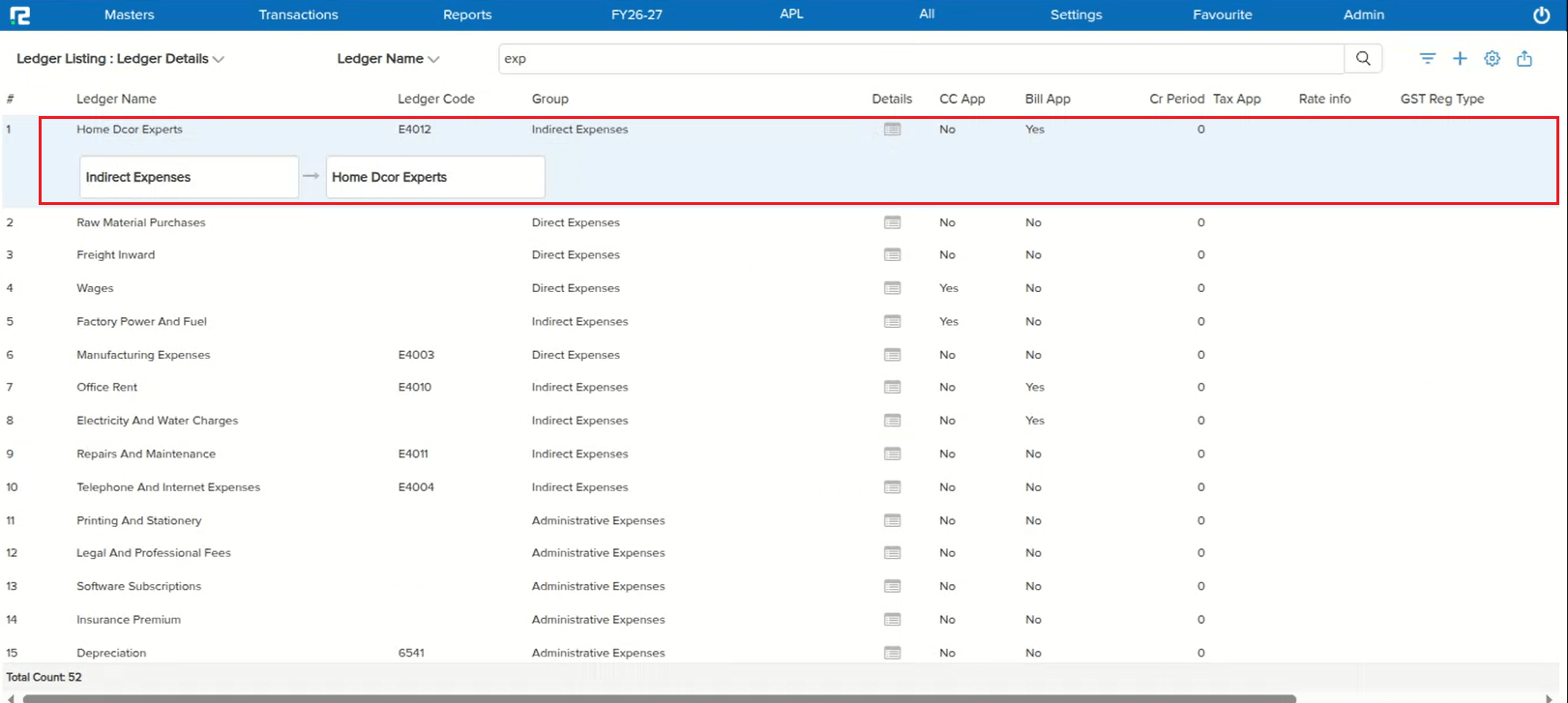Open details icon for Office Rent
This screenshot has width=1568, height=703.
tap(892, 387)
